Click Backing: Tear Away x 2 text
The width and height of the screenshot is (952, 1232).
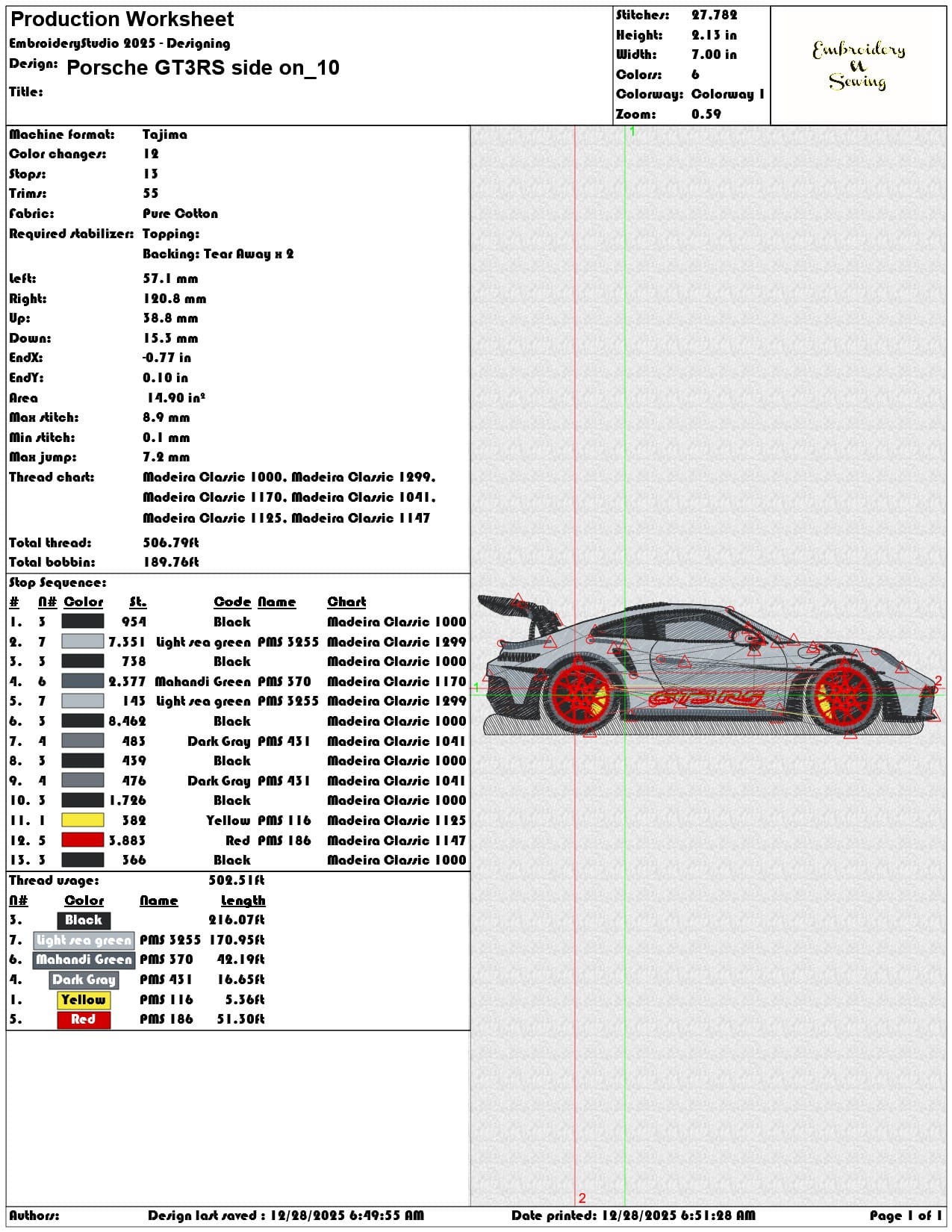(218, 254)
